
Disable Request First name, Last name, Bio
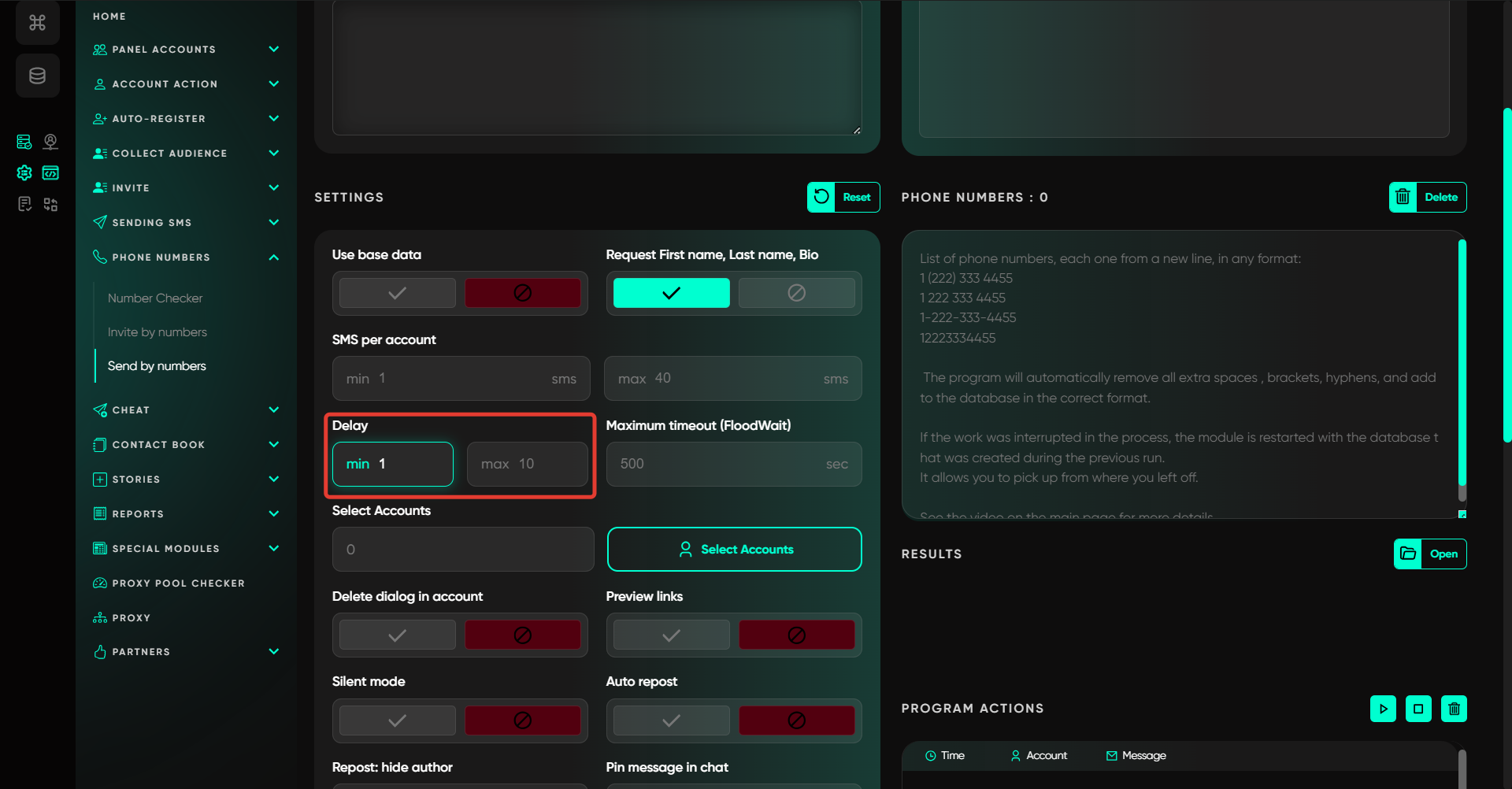tap(796, 293)
